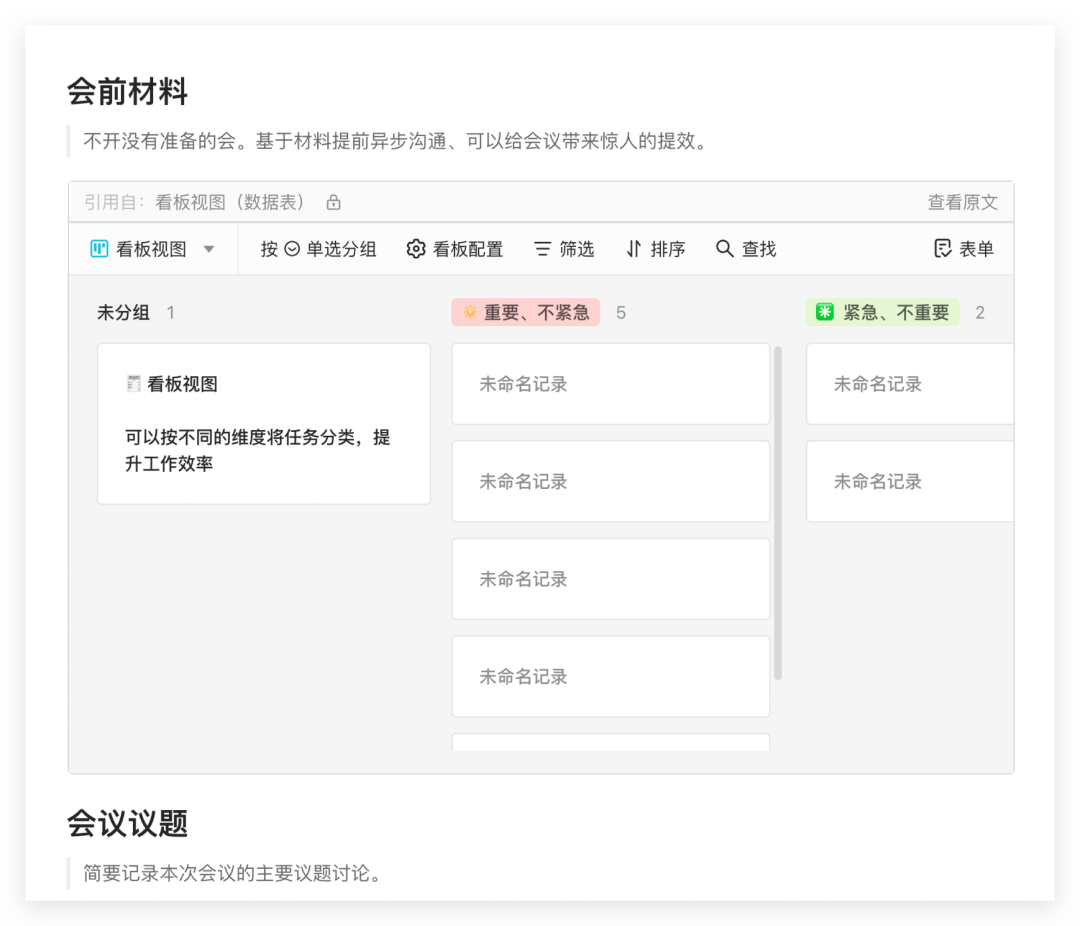This screenshot has height=926, width=1080.
Task: Click the count 5 beside 重要、不紧急
Action: 621,313
